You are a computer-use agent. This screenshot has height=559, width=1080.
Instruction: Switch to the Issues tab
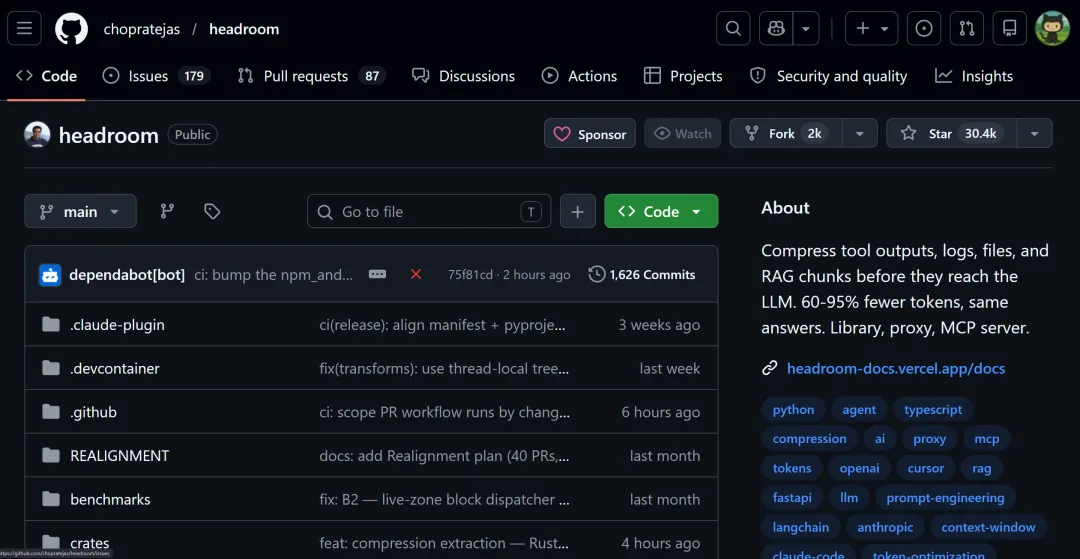[156, 76]
